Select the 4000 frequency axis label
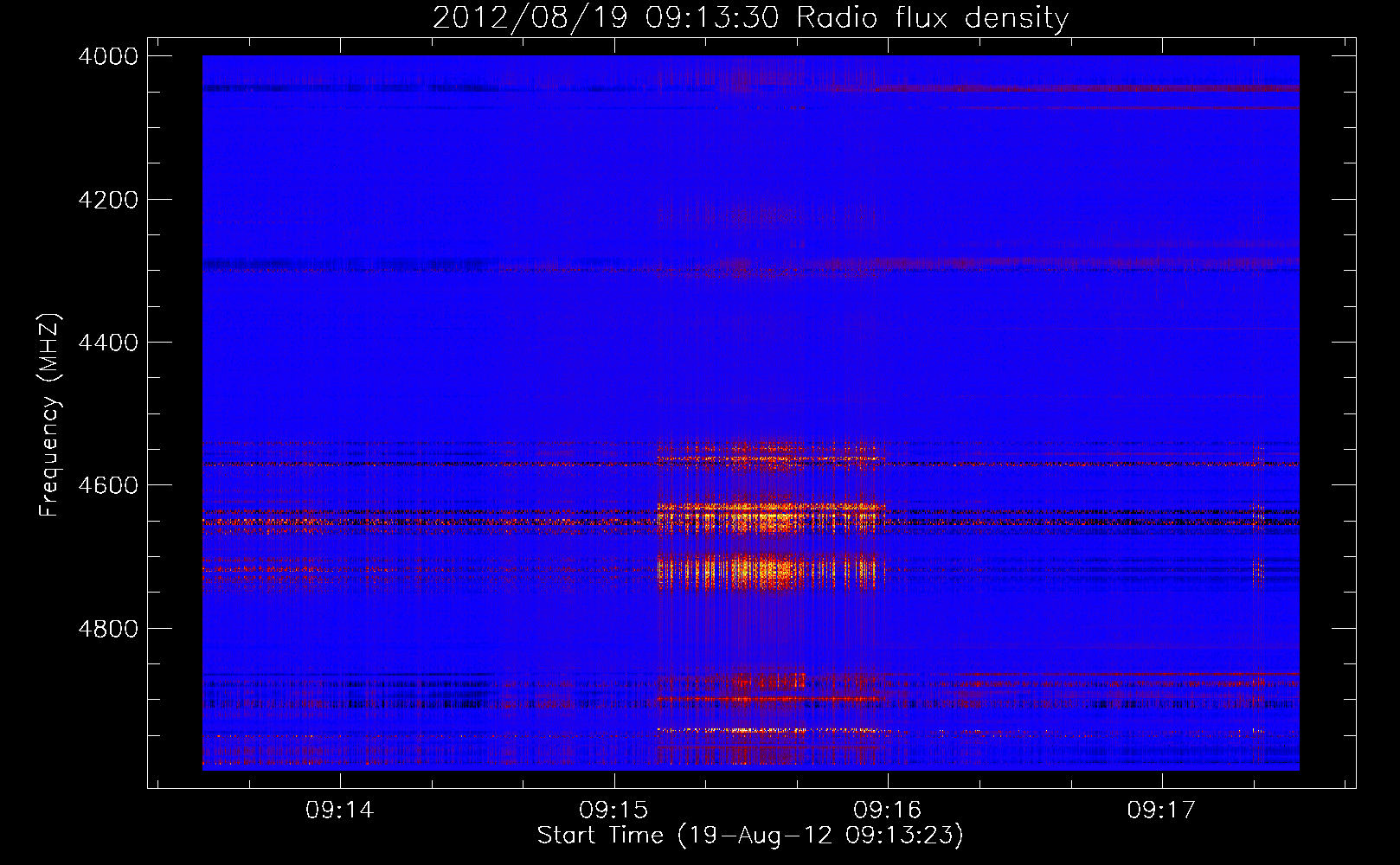The height and width of the screenshot is (865, 1400). point(108,56)
